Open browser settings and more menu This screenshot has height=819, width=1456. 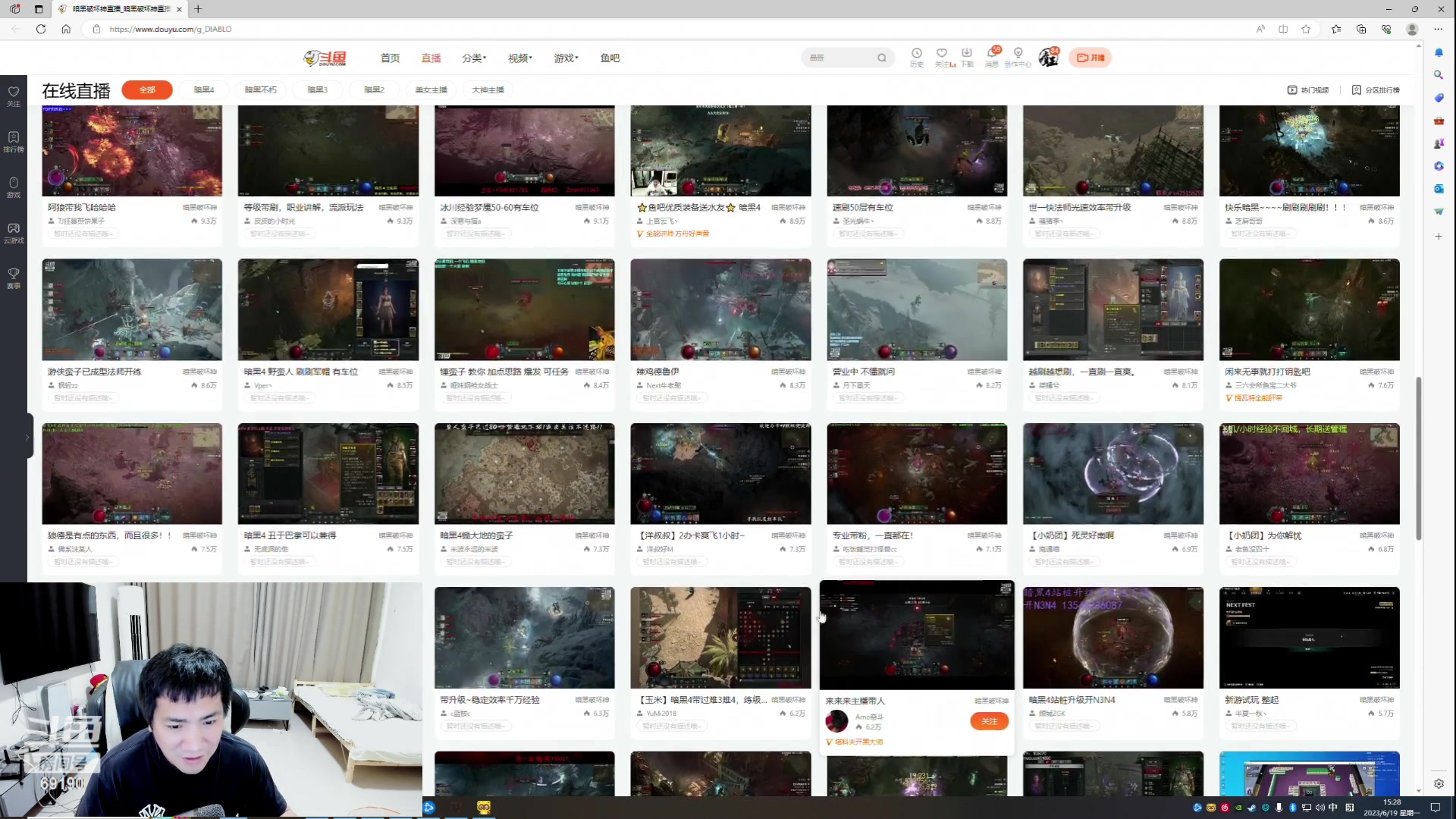click(x=1438, y=29)
